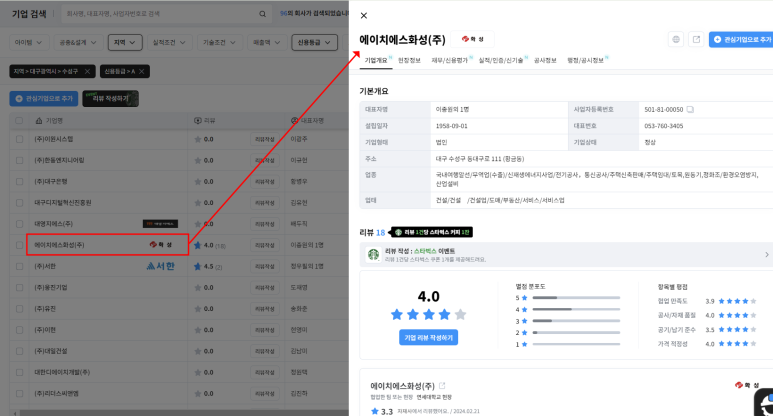The width and height of the screenshot is (773, 416).
Task: Open the company website globe icon
Action: [676, 39]
